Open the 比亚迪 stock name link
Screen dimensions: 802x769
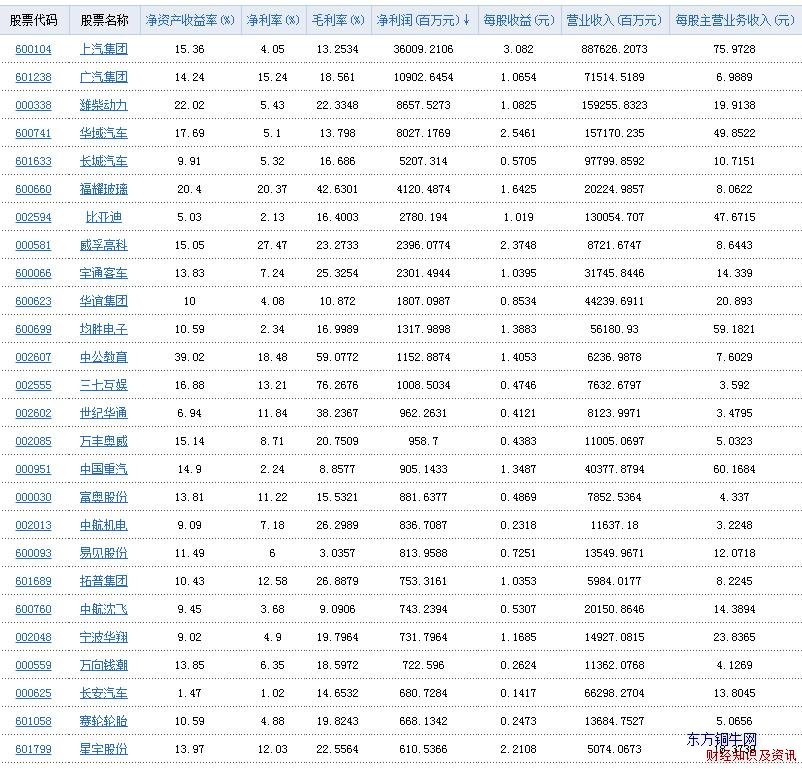(104, 217)
